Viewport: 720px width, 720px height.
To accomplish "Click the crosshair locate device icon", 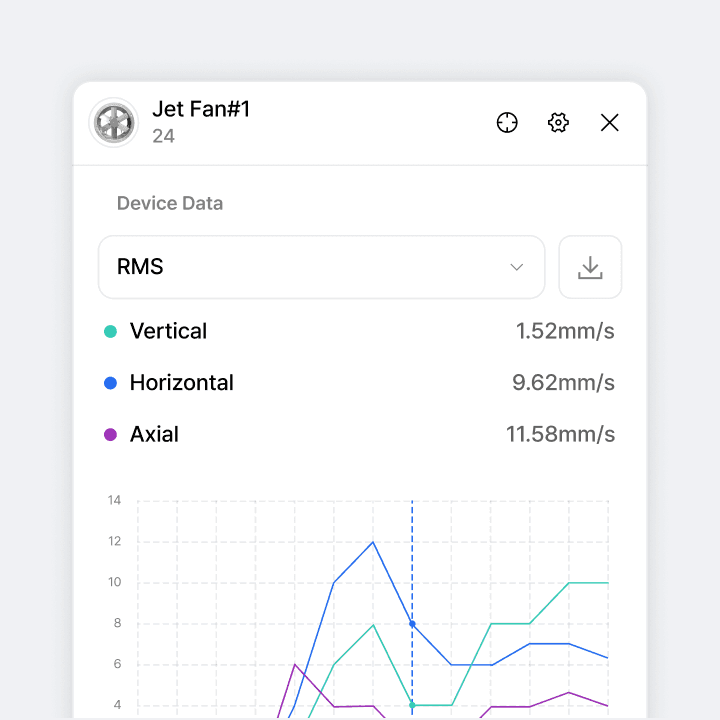I will click(507, 123).
